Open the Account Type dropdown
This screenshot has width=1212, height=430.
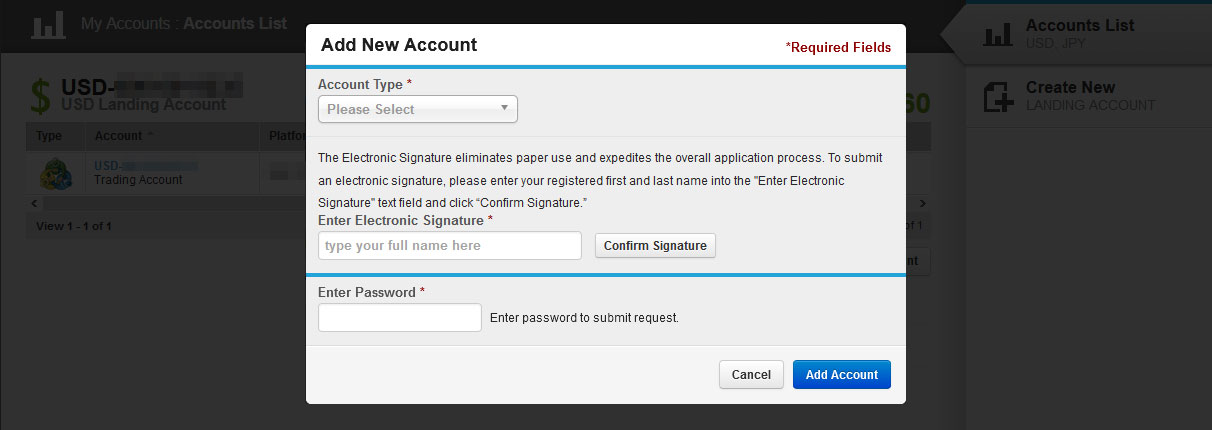coord(417,109)
